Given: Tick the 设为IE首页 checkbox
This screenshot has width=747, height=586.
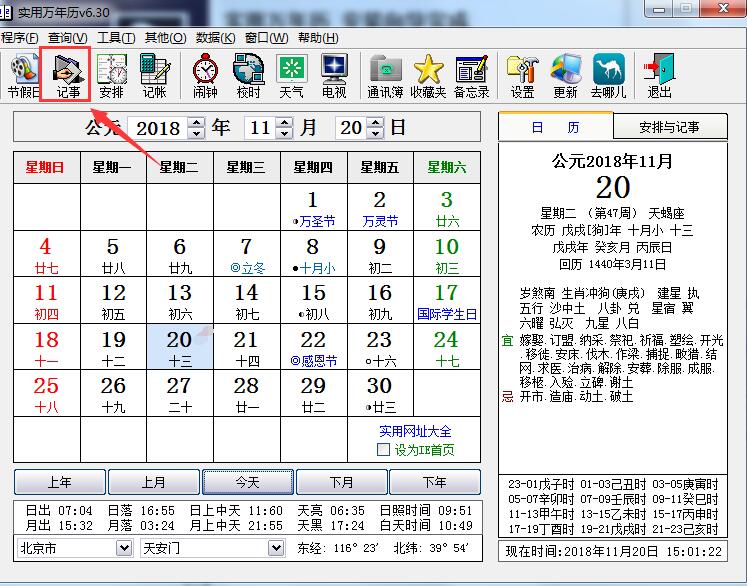Looking at the screenshot, I should (384, 450).
